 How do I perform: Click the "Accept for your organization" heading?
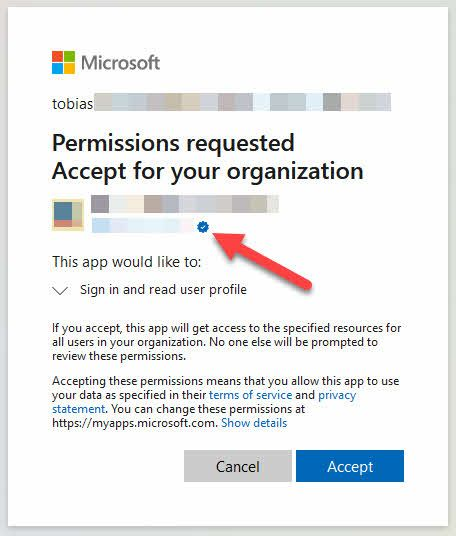coord(207,171)
